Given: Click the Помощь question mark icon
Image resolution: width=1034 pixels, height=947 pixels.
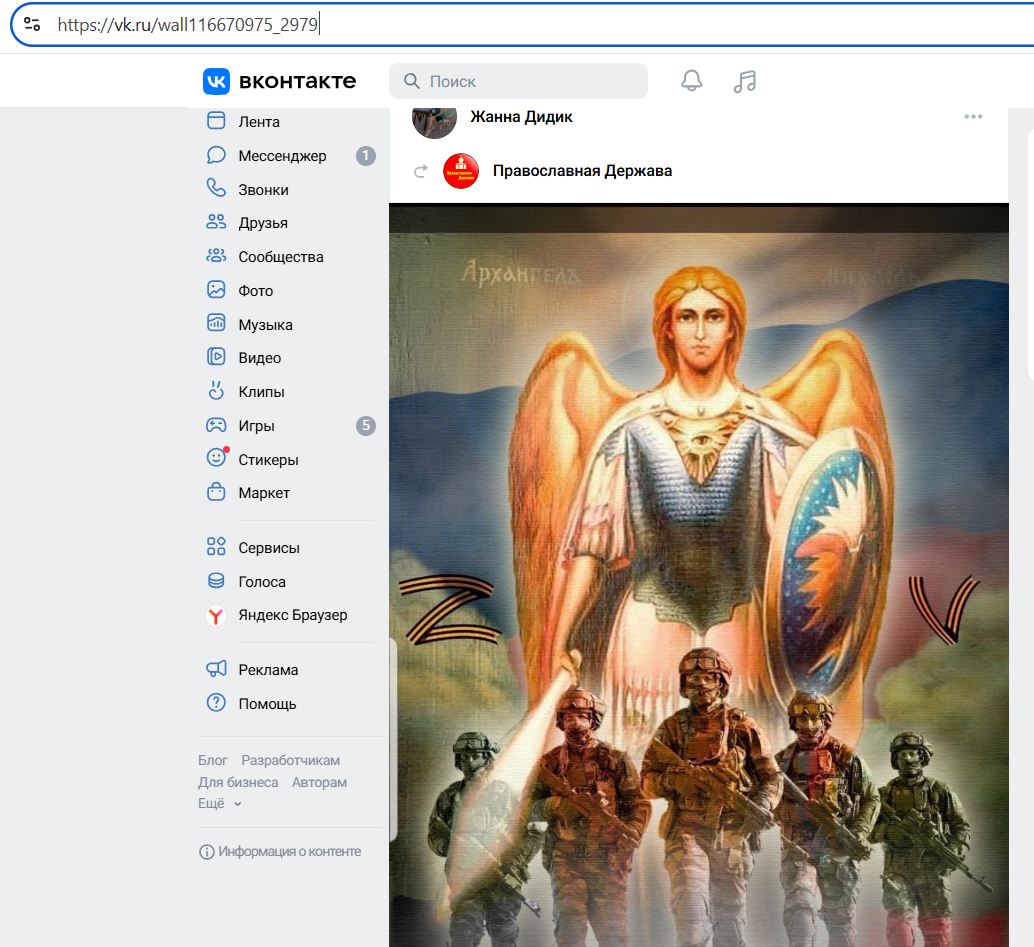Looking at the screenshot, I should point(216,702).
